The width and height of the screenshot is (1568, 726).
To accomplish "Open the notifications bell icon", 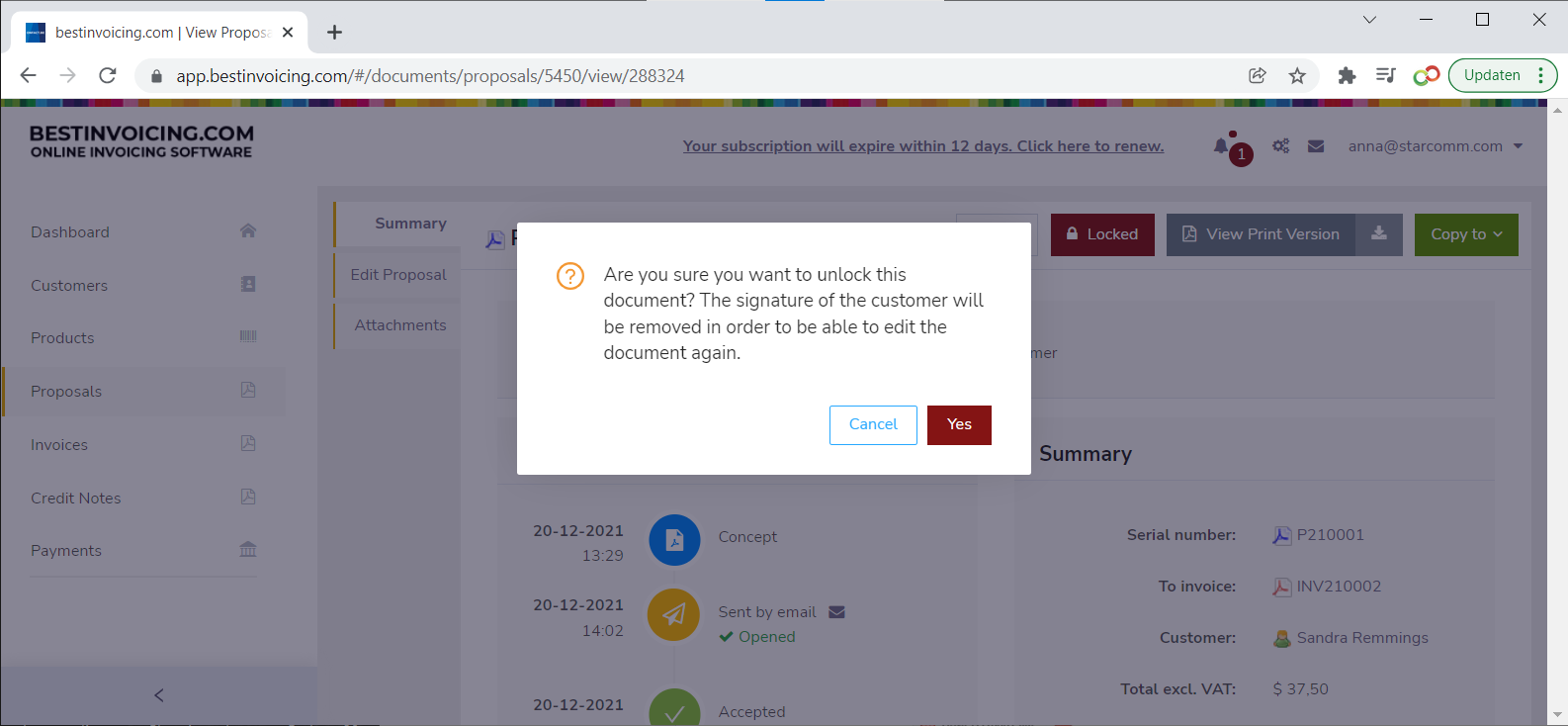I will [1222, 146].
